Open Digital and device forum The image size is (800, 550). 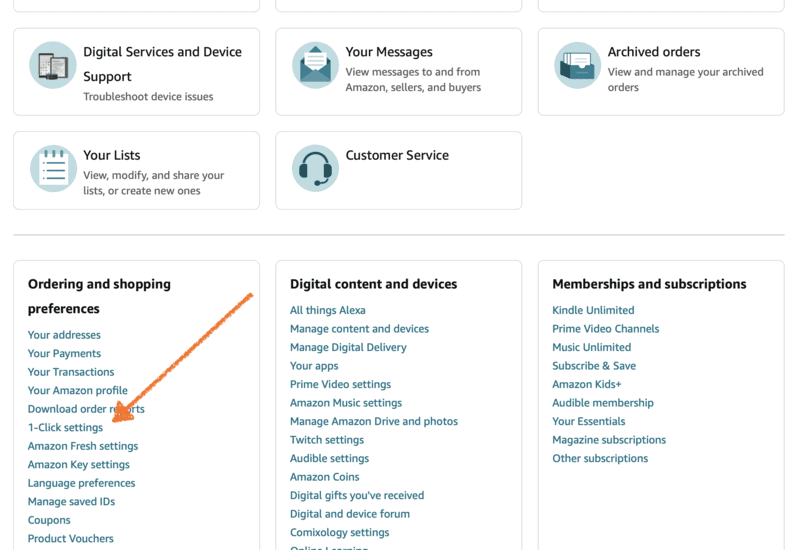350,514
